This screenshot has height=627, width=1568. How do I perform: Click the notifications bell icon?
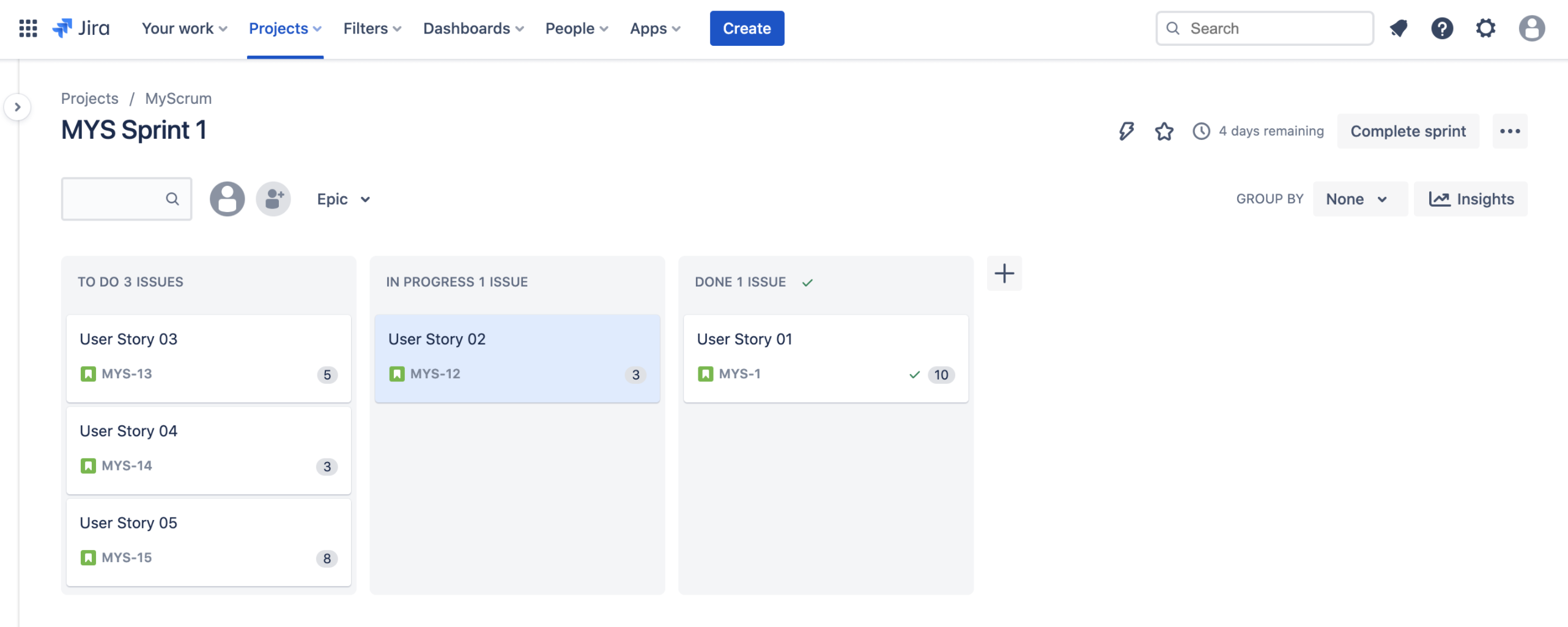[1399, 28]
